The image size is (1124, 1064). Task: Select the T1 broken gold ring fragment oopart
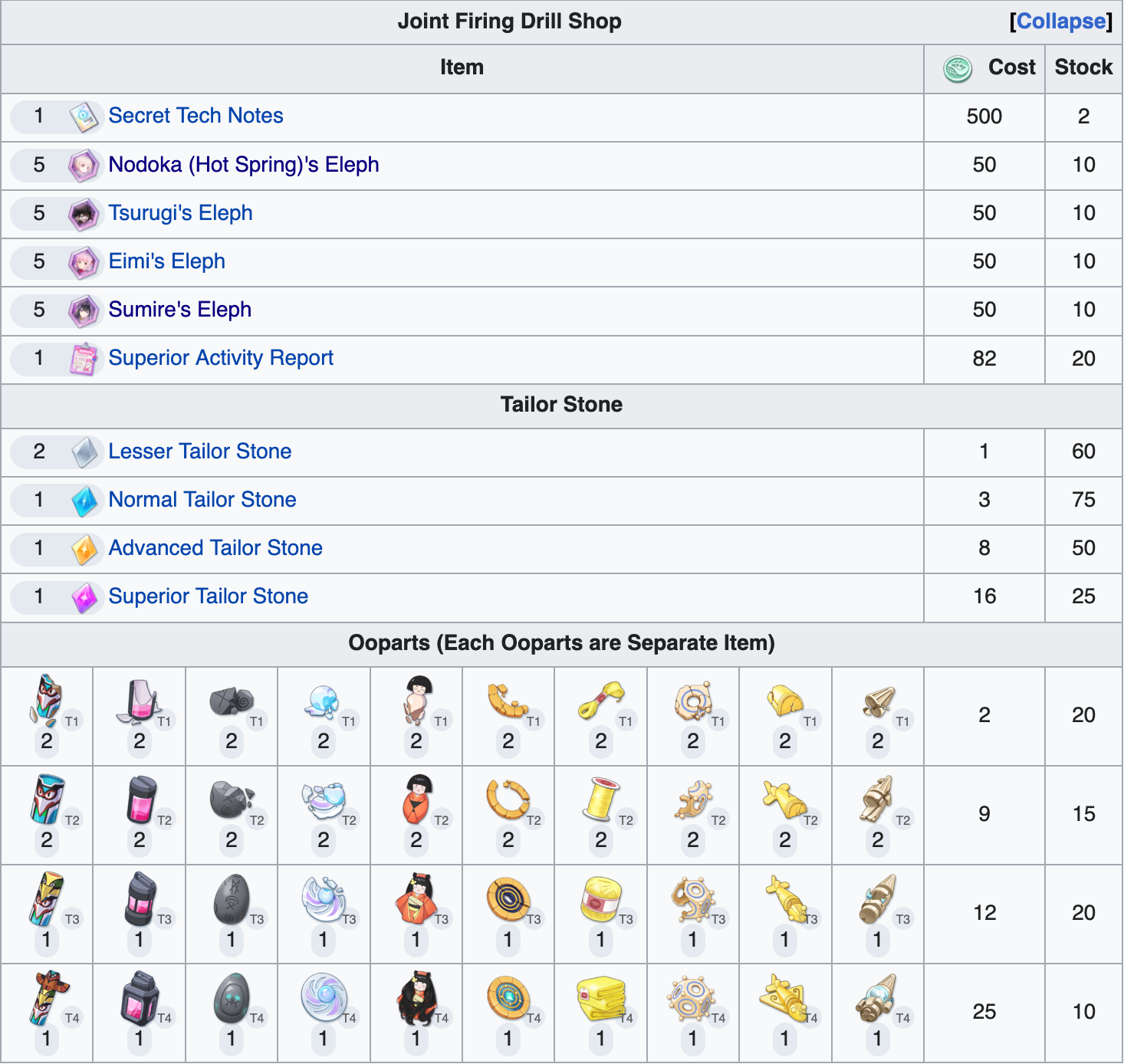point(508,701)
